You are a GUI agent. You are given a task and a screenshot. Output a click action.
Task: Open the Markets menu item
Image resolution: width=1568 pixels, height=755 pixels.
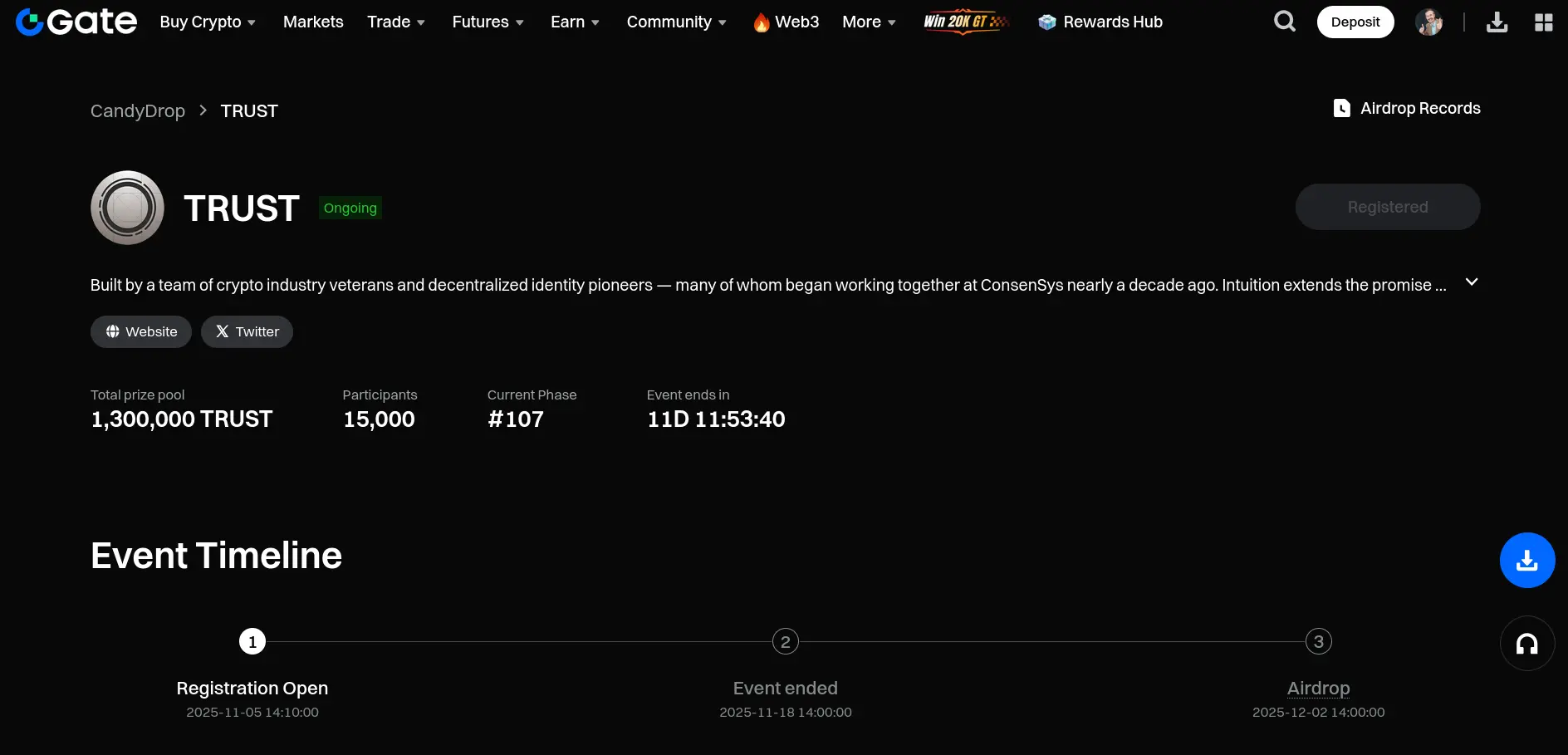313,22
